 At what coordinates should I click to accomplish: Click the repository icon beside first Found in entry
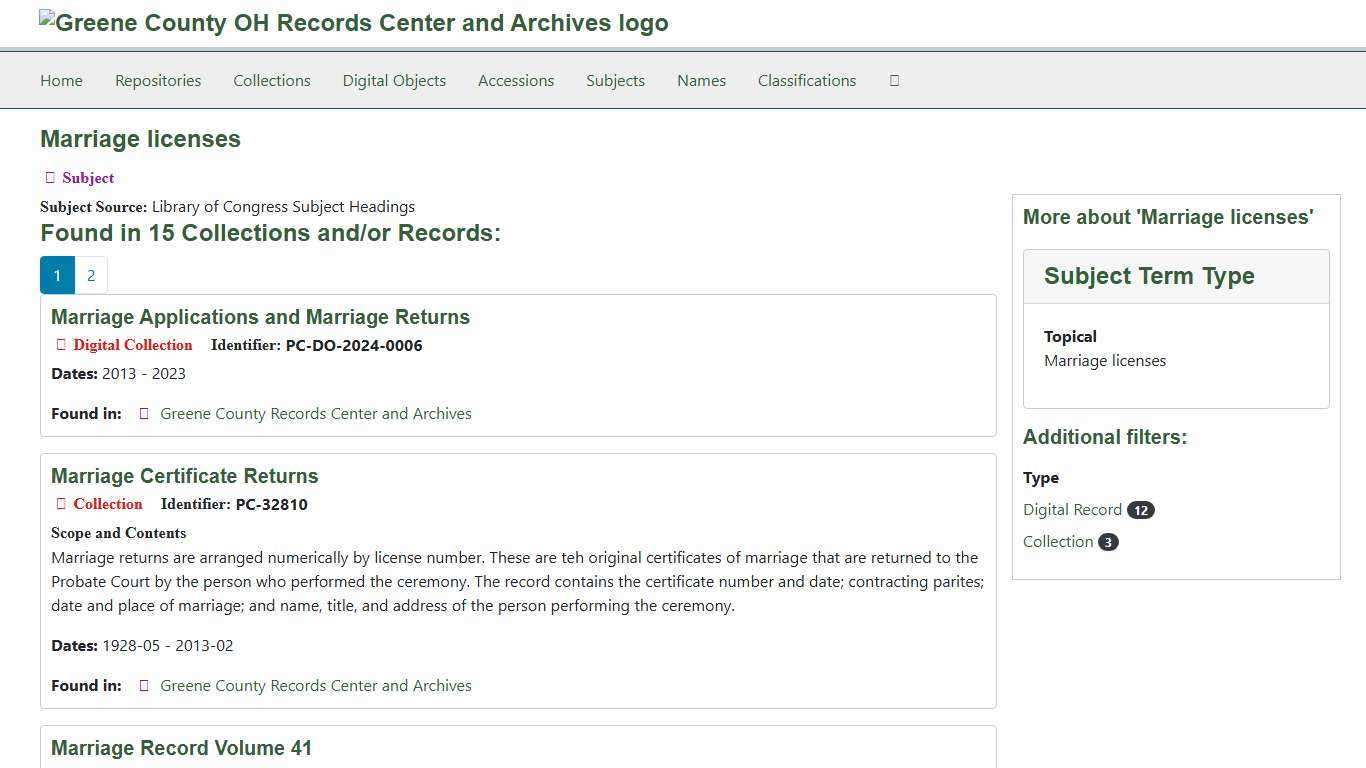[x=144, y=413]
